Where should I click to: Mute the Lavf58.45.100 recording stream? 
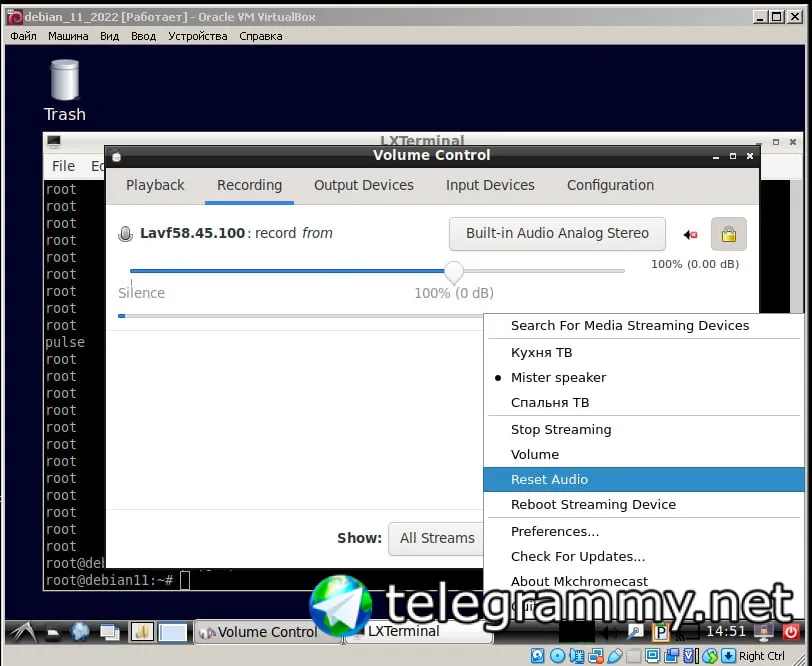click(x=690, y=235)
